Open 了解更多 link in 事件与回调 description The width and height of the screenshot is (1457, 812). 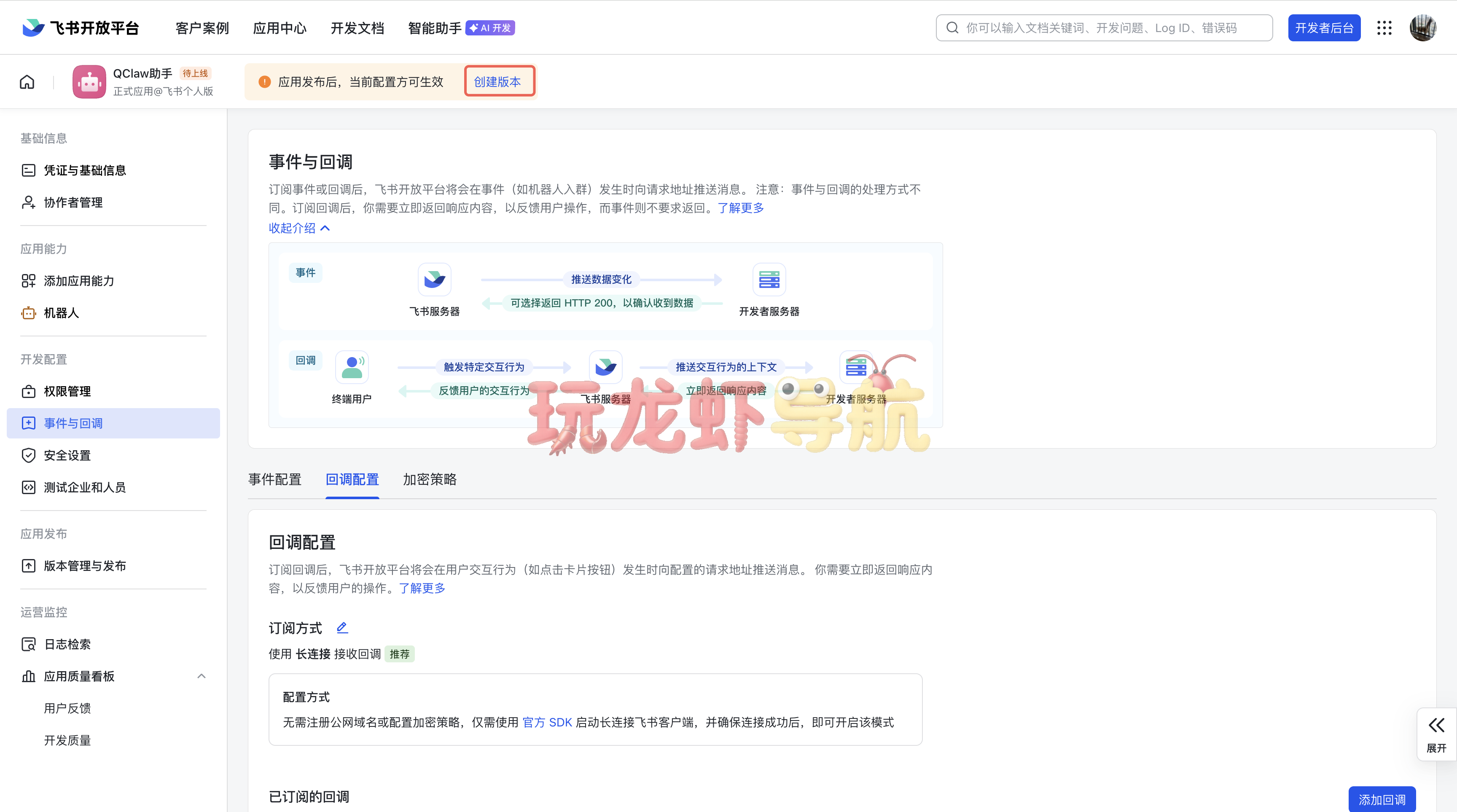tap(740, 208)
